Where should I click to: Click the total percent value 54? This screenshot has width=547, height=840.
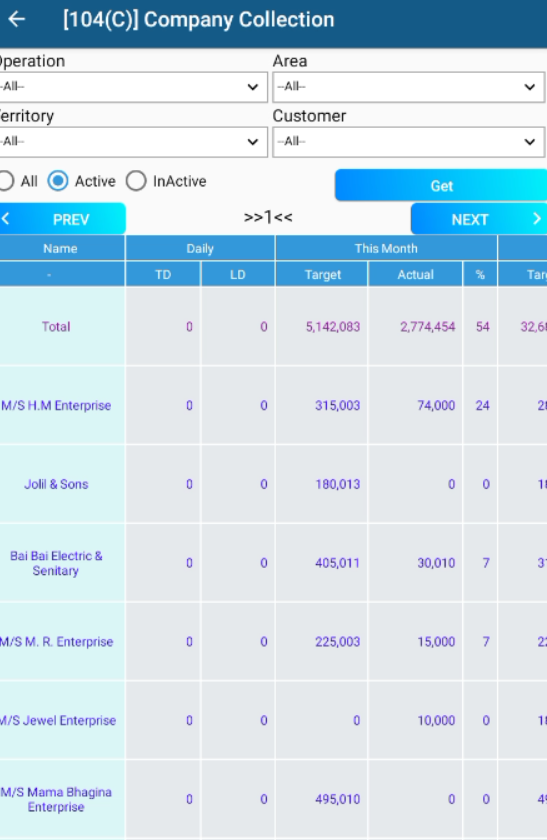click(483, 327)
